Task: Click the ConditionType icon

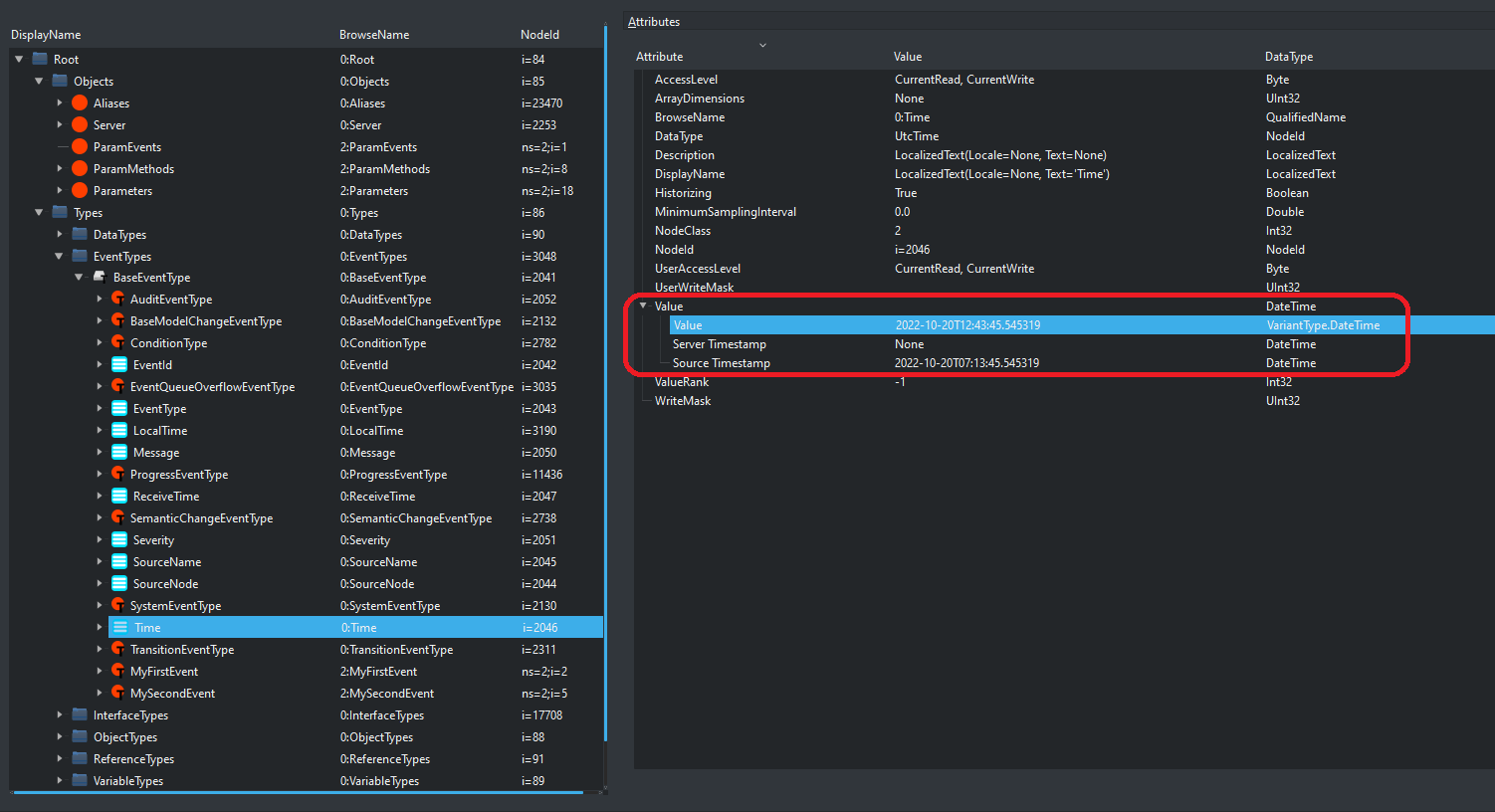Action: point(117,343)
